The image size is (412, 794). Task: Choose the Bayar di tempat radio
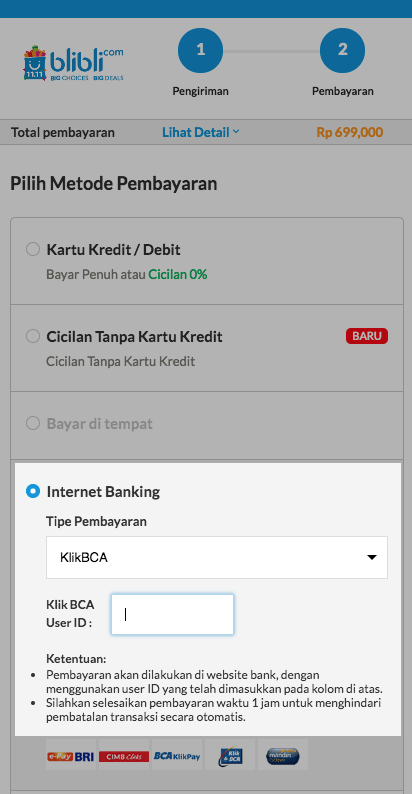33,423
